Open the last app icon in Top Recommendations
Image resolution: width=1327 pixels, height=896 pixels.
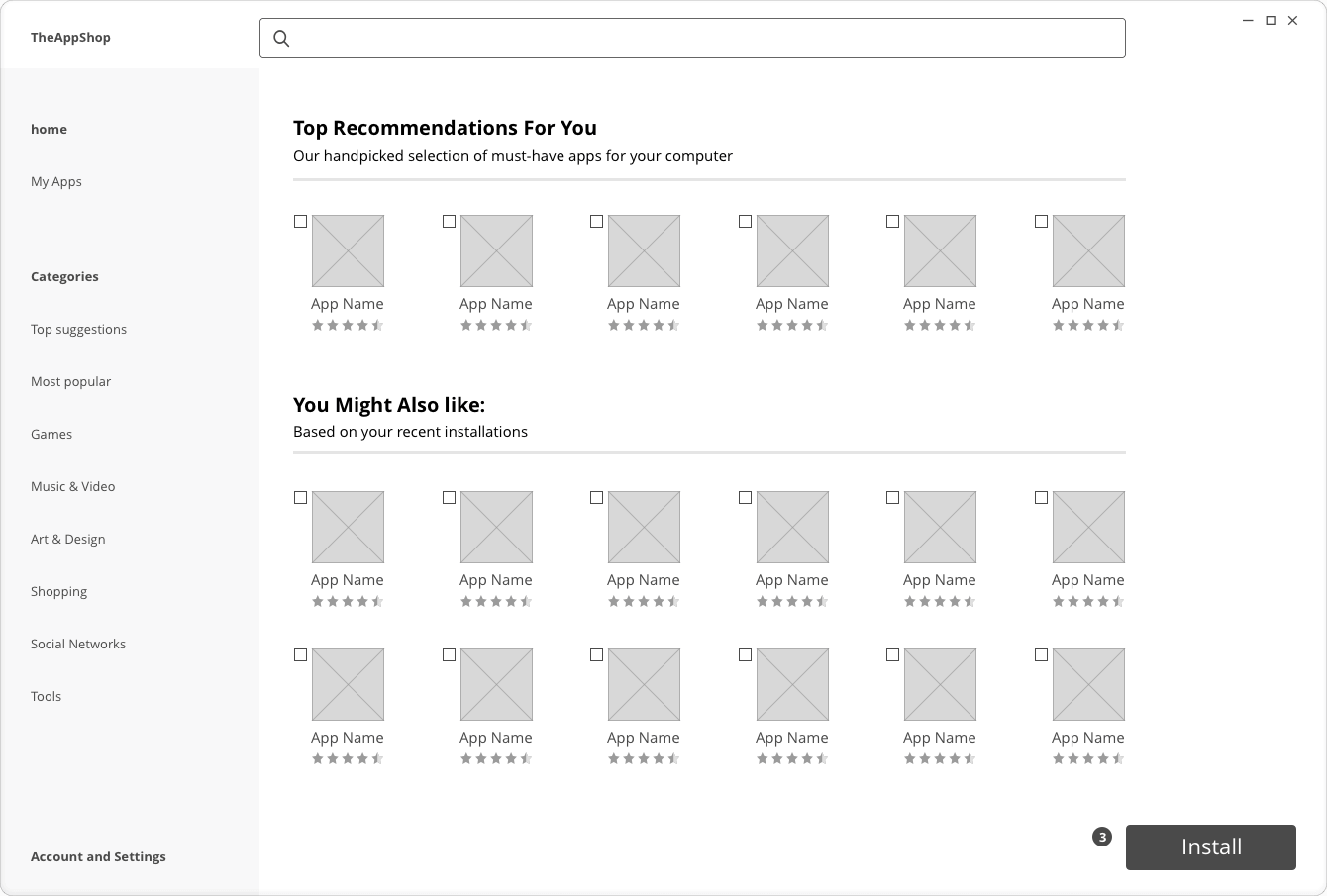coord(1088,250)
